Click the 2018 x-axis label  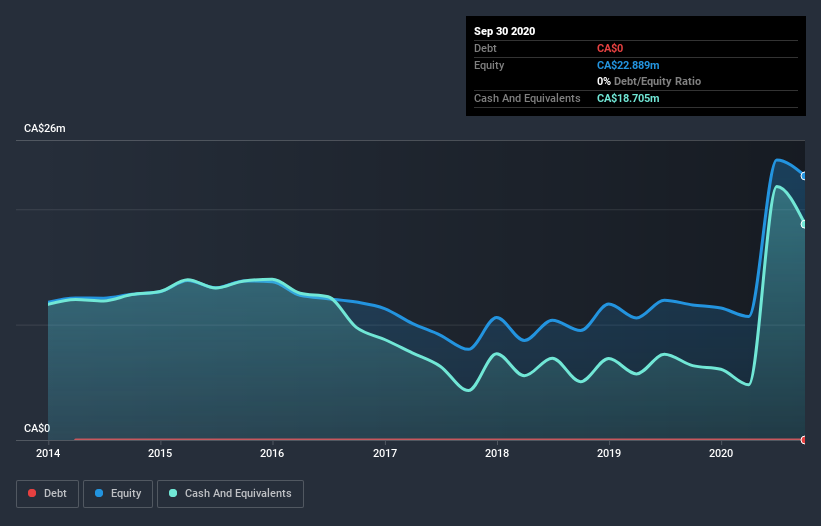[x=497, y=453]
